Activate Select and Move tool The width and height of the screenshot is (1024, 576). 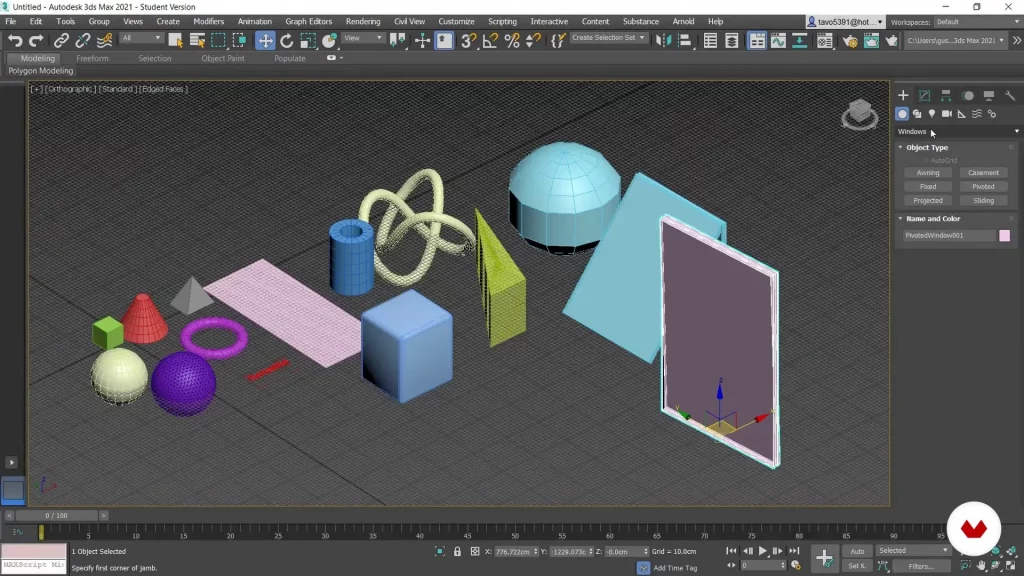[x=265, y=40]
